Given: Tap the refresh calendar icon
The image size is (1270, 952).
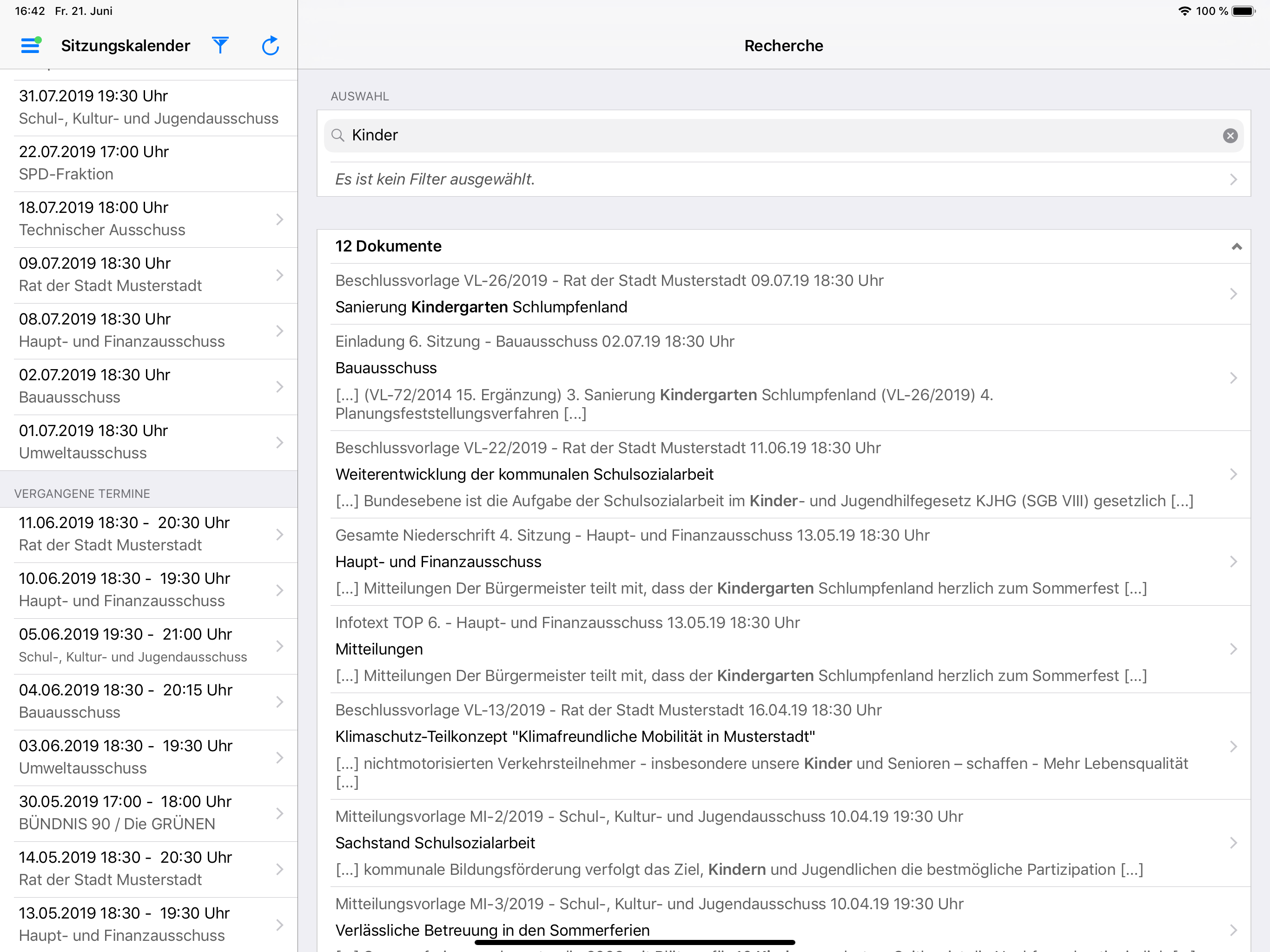Looking at the screenshot, I should pos(271,46).
